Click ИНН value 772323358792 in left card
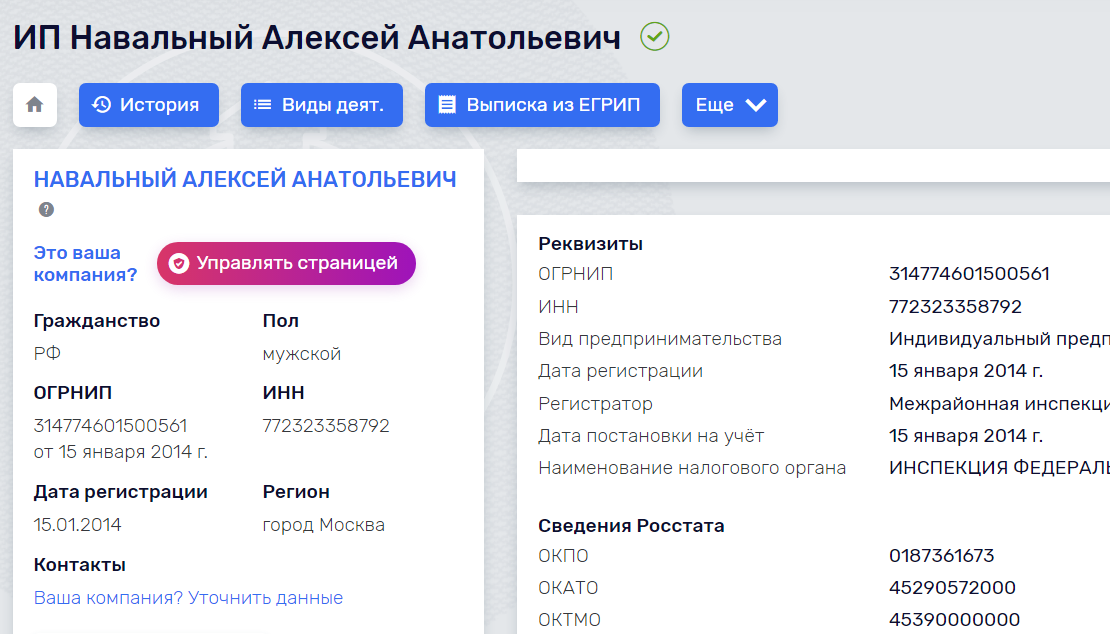 tap(326, 426)
